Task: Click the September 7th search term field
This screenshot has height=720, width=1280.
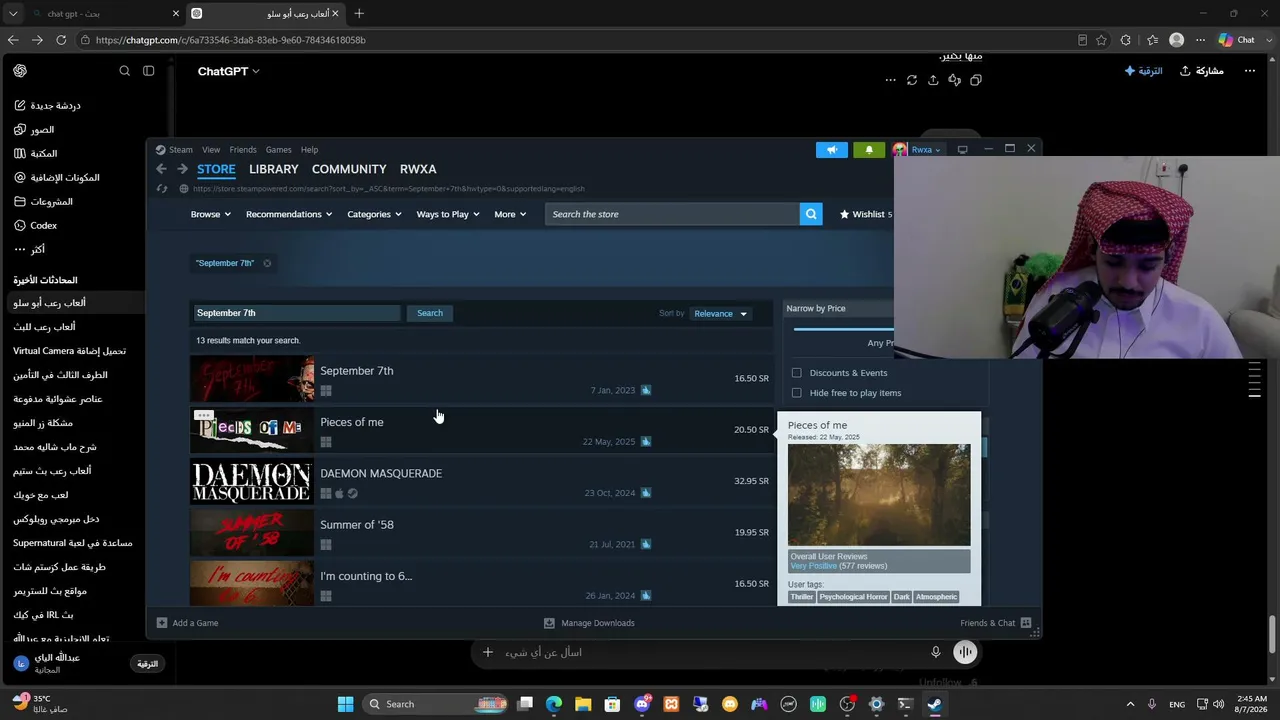Action: tap(297, 313)
